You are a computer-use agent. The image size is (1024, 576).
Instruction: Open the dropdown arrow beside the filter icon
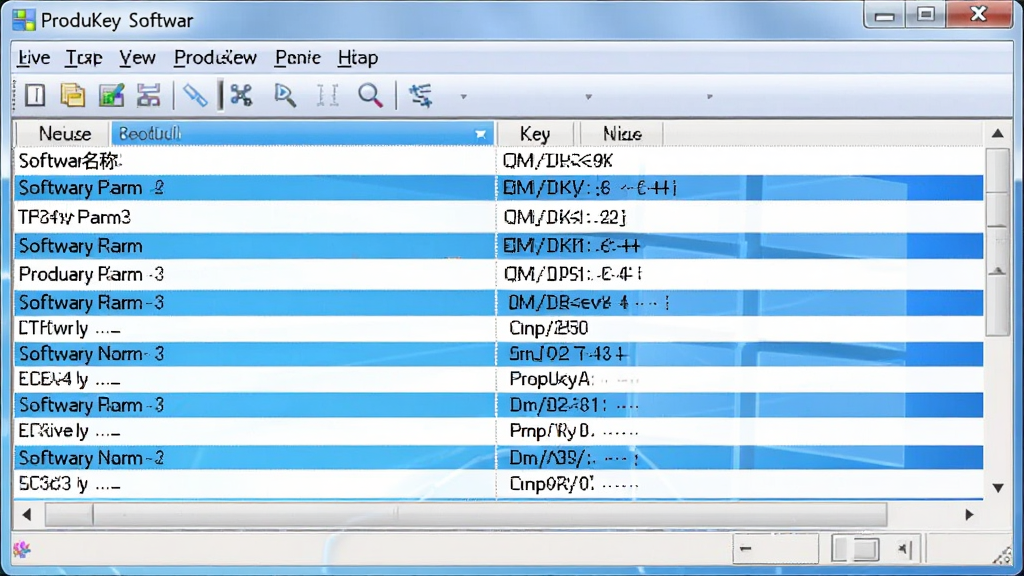point(464,97)
